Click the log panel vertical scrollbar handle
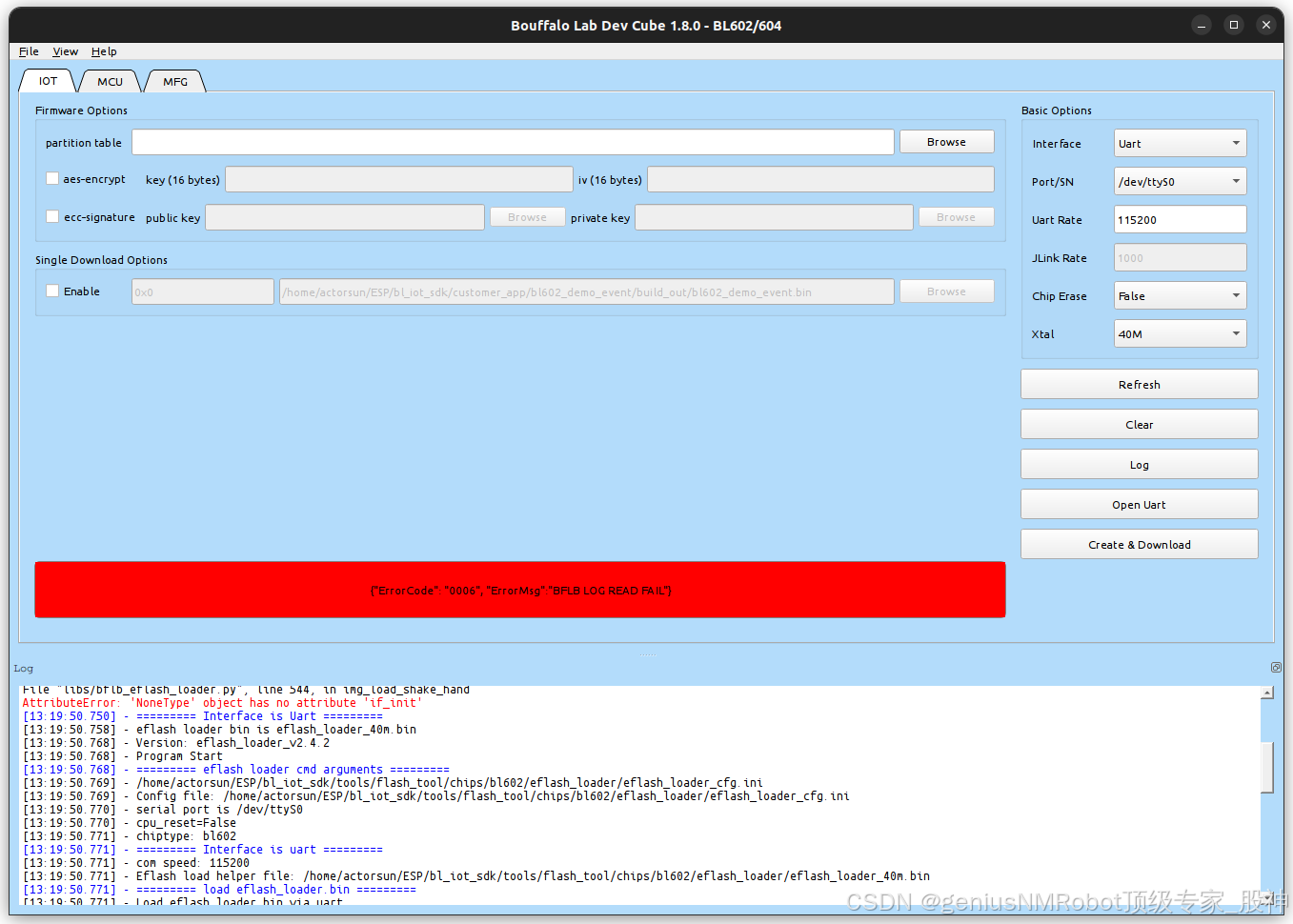 pos(1267,768)
